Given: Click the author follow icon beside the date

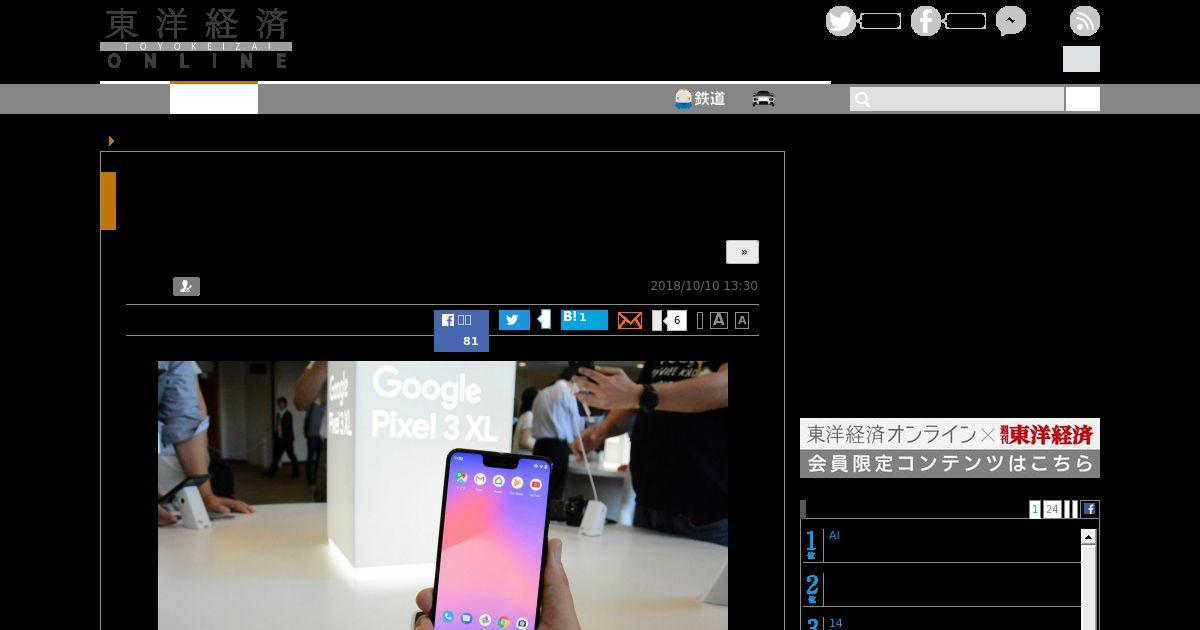Looking at the screenshot, I should (x=186, y=287).
